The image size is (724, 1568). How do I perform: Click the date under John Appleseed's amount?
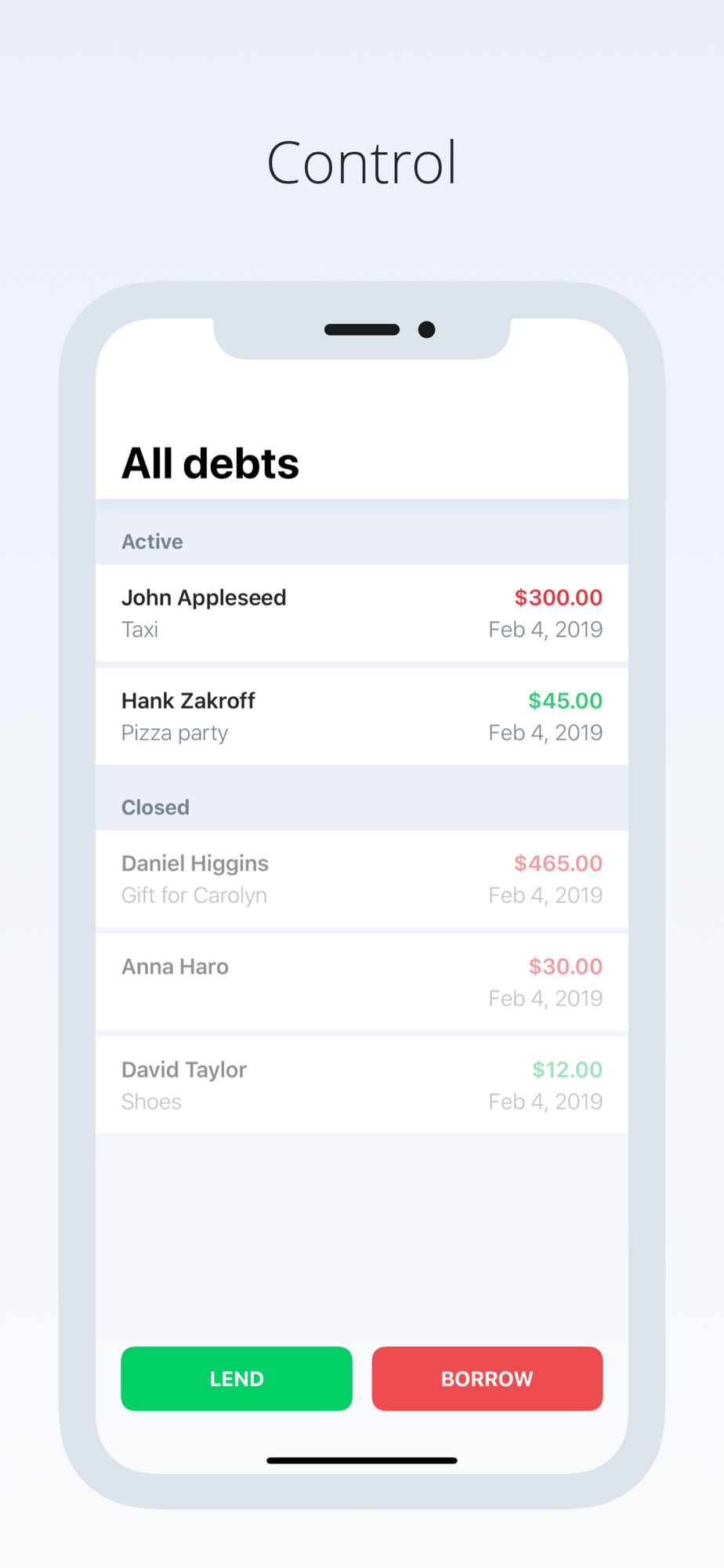(545, 630)
